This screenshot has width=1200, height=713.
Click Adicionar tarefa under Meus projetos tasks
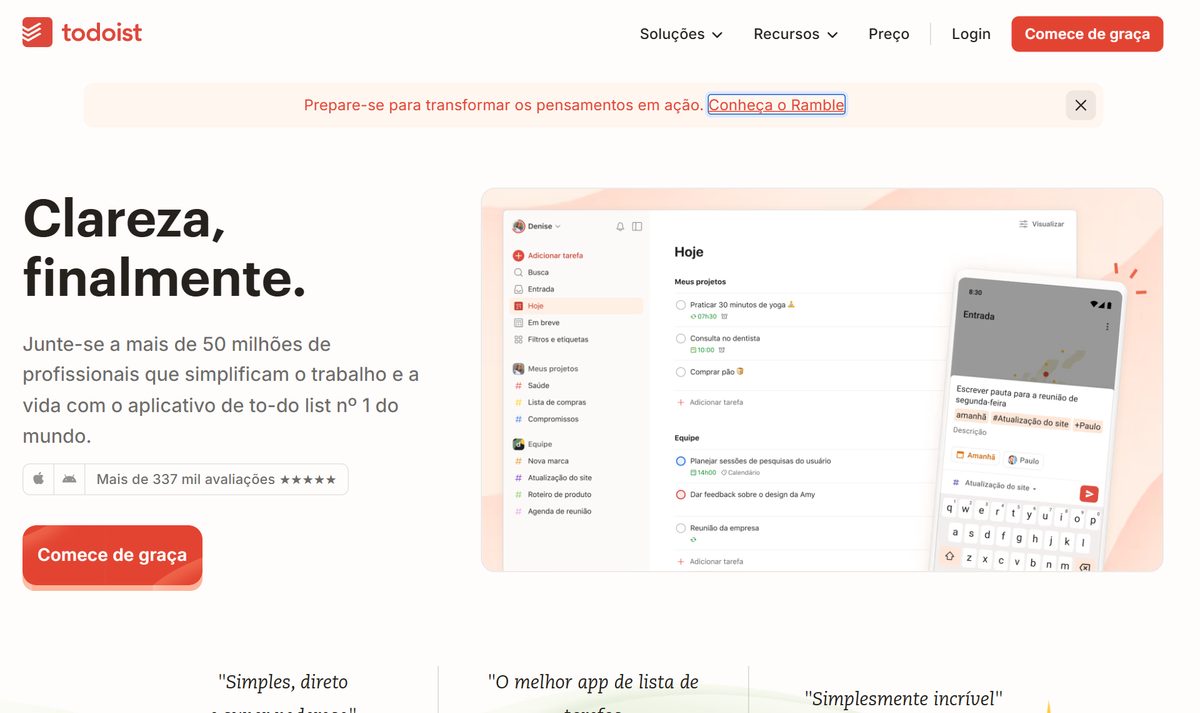(x=710, y=402)
